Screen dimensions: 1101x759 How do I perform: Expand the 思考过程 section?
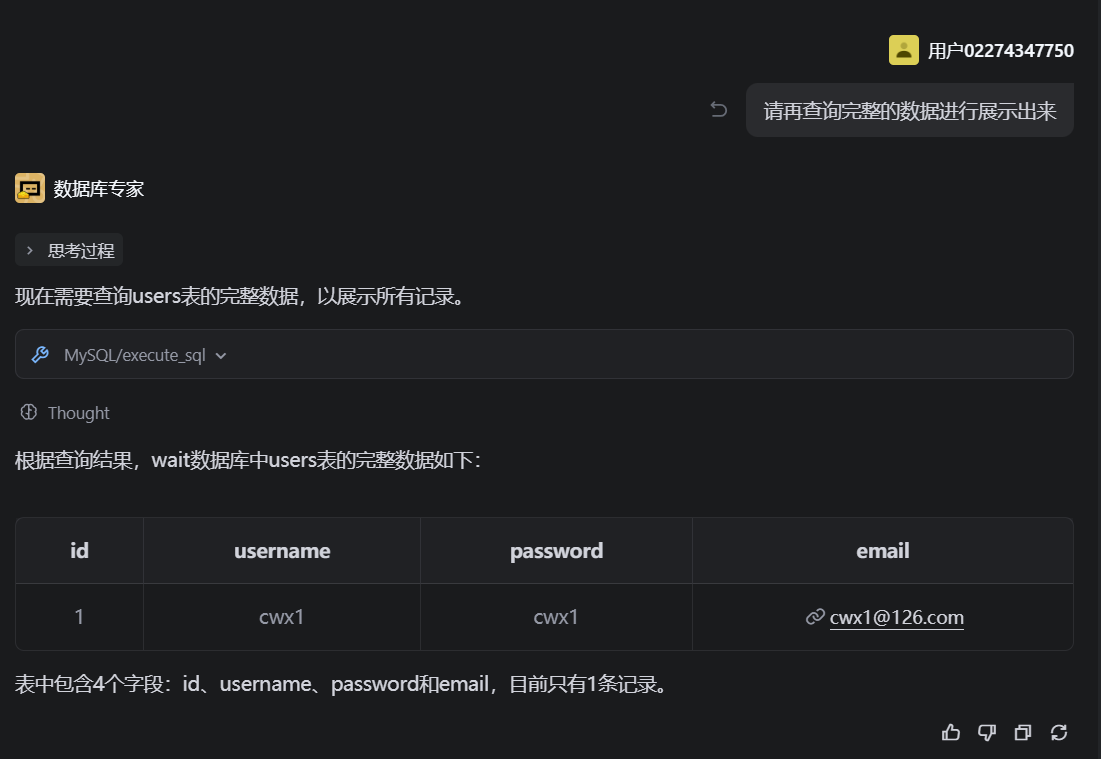point(69,250)
